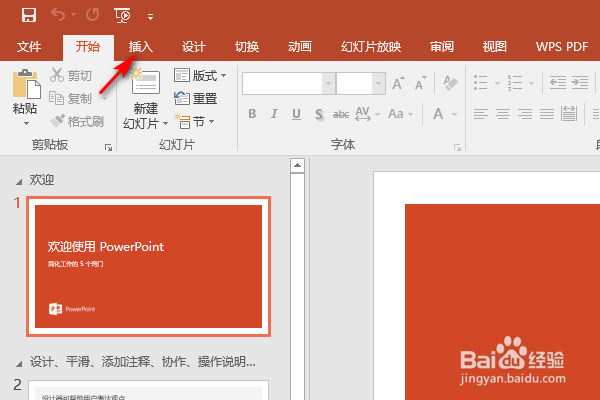Click the center alignment icon
This screenshot has height=400, width=600.
point(503,114)
